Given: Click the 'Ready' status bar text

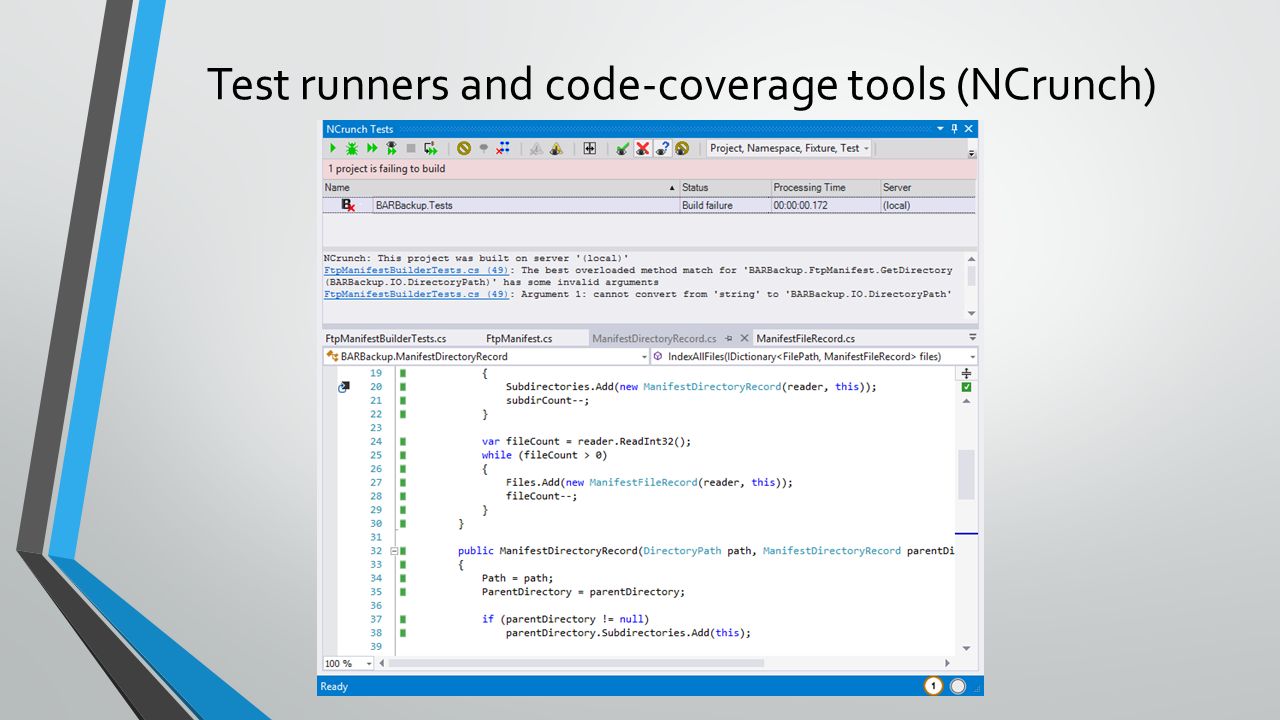Looking at the screenshot, I should click(x=334, y=687).
